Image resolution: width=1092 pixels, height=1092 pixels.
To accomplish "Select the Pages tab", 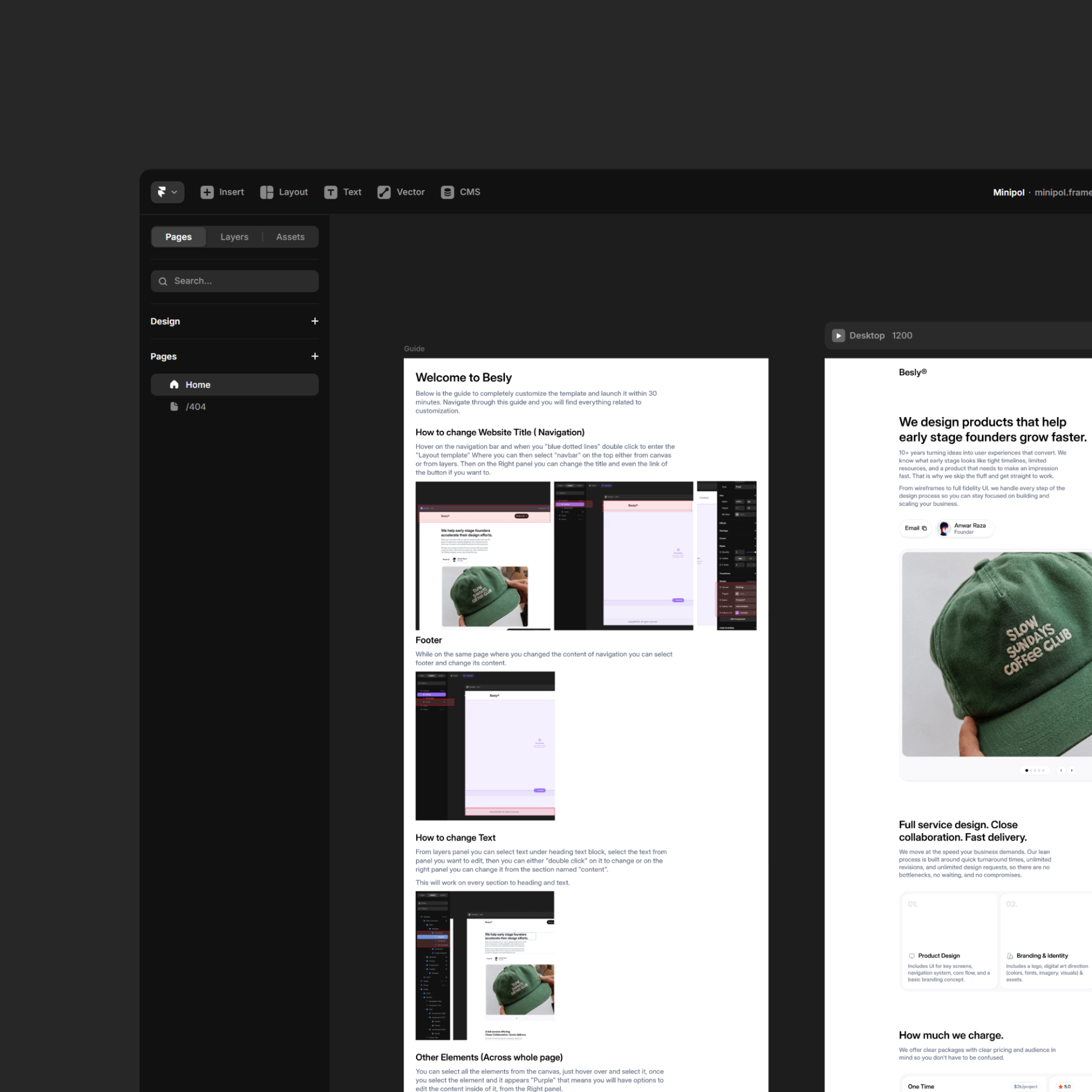I will 178,237.
